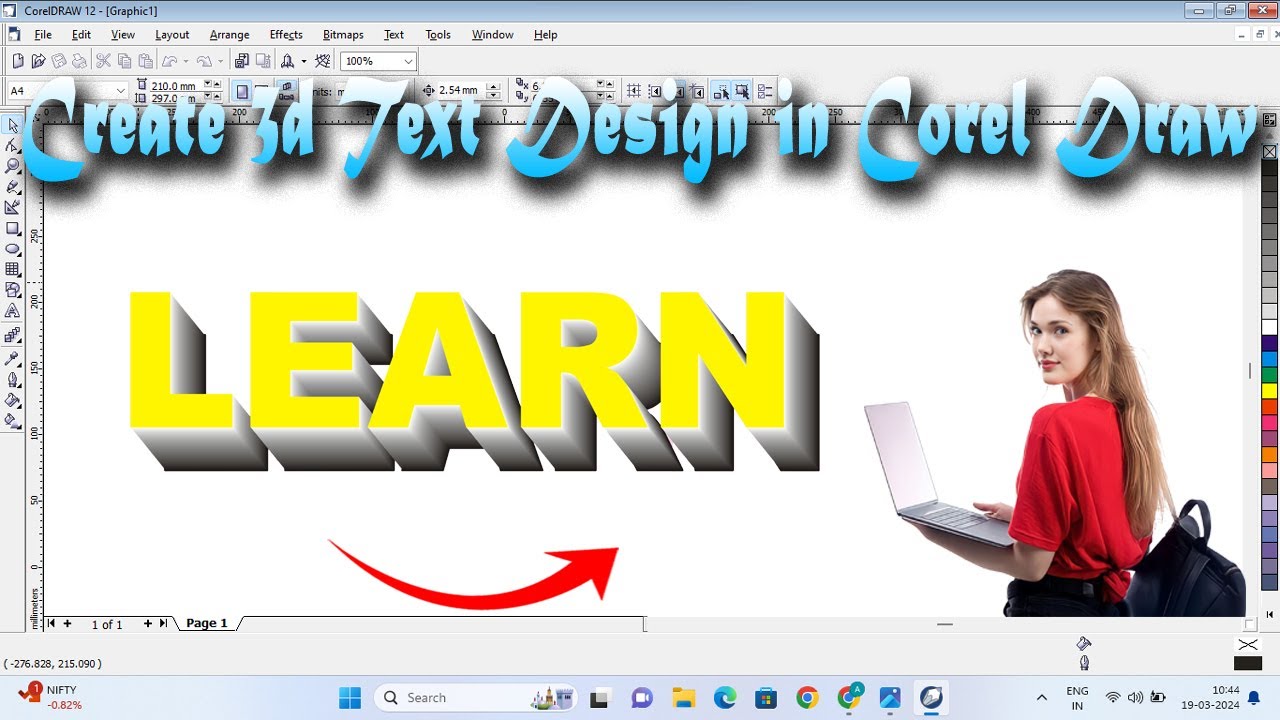Pick the no-color X swatch

[x=1269, y=152]
